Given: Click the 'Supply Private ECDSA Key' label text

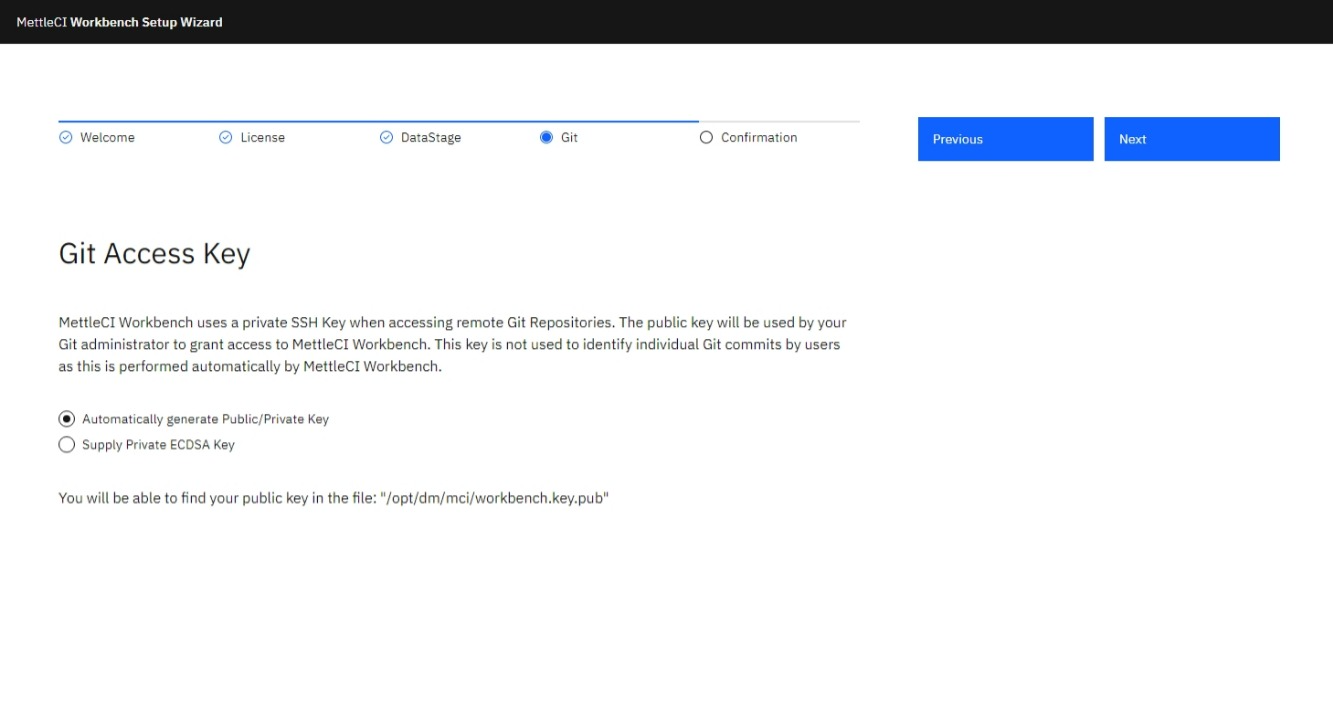Looking at the screenshot, I should 158,445.
